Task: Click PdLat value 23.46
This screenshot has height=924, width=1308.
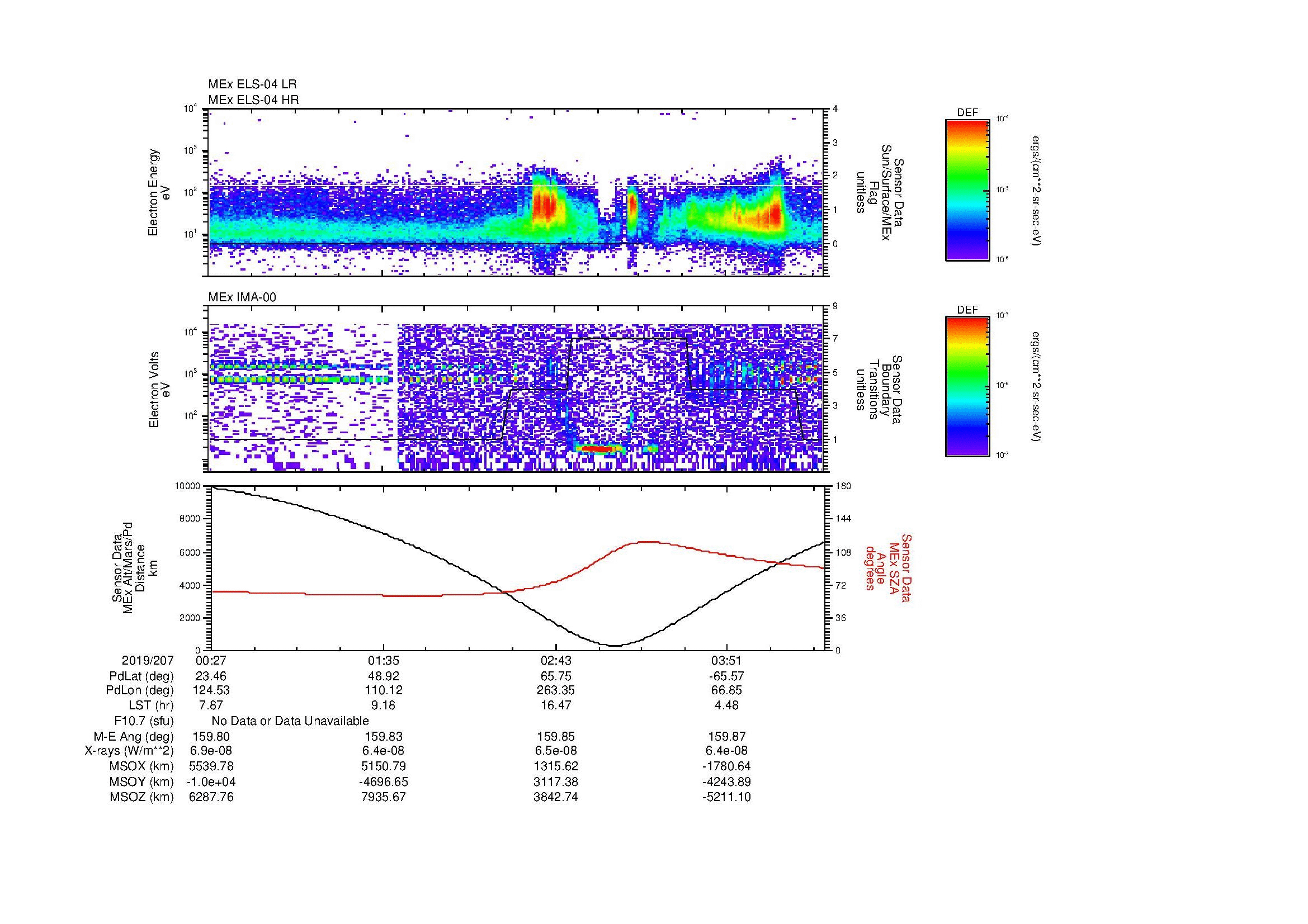Action: click(211, 676)
